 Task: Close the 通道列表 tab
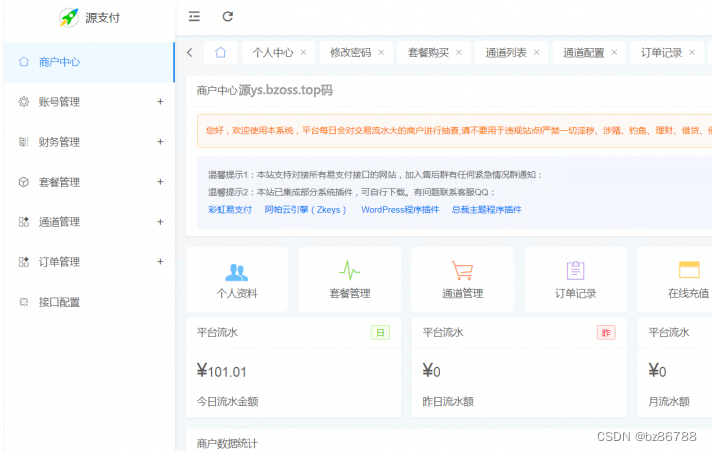536,53
